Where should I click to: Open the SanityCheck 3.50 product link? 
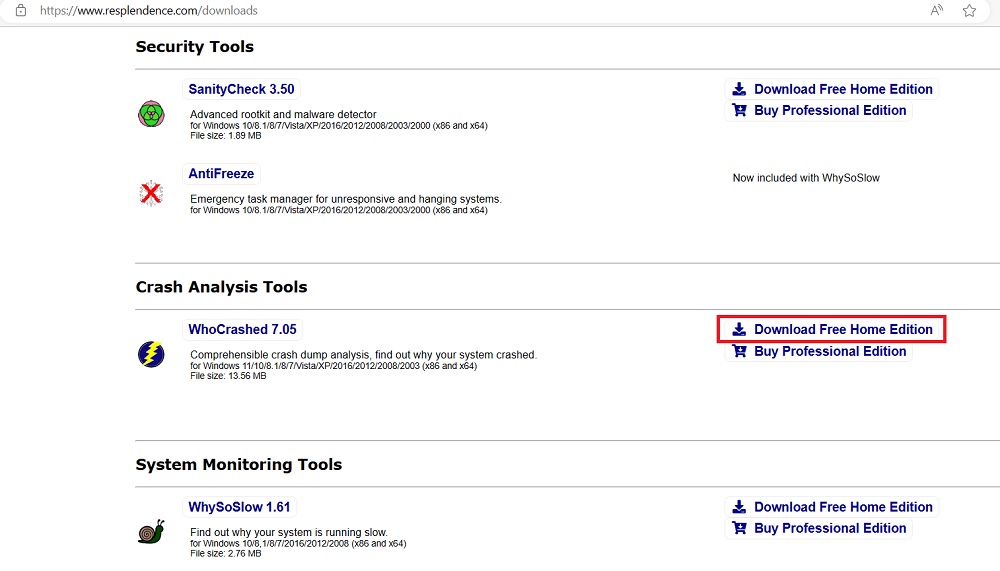[241, 89]
